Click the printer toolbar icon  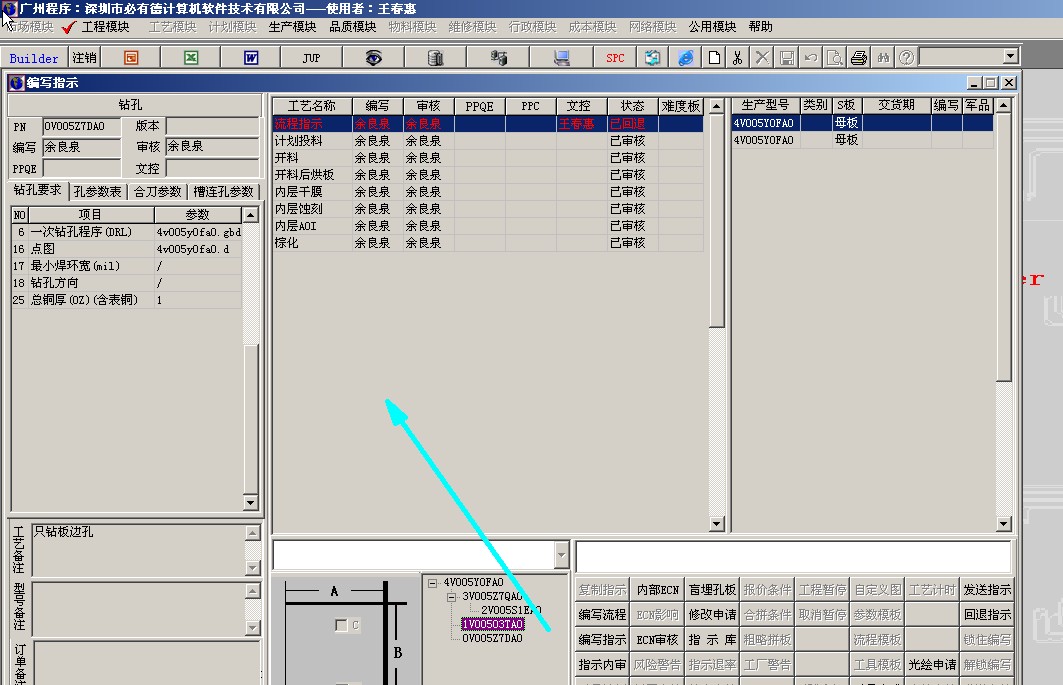point(859,58)
